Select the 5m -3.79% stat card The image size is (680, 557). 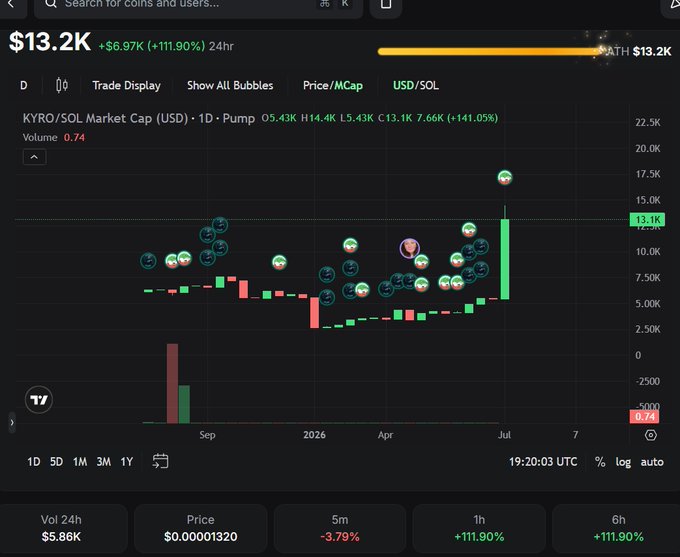pyautogui.click(x=340, y=528)
